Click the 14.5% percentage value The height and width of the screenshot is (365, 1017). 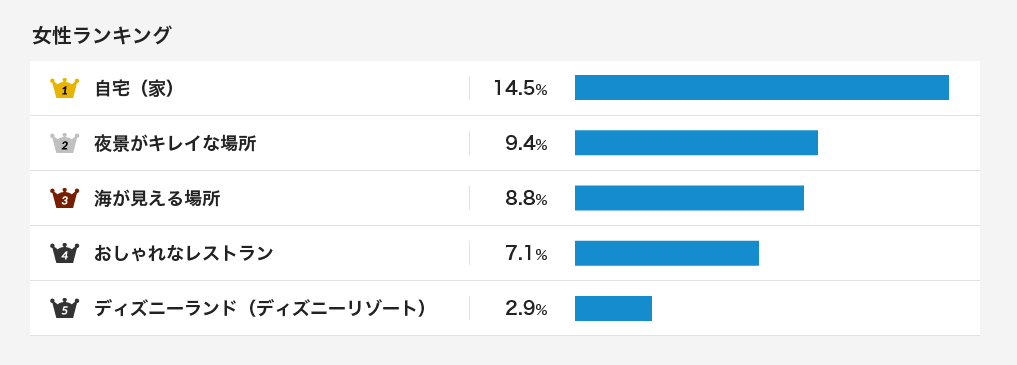[520, 88]
